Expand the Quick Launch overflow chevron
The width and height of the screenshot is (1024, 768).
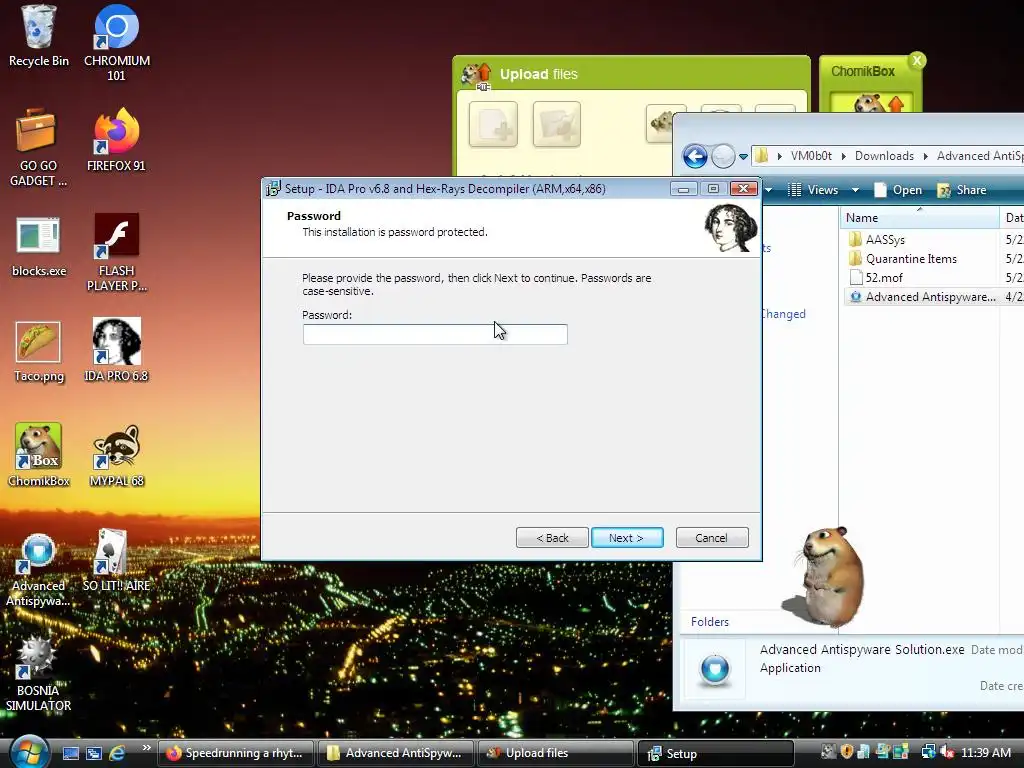(146, 748)
